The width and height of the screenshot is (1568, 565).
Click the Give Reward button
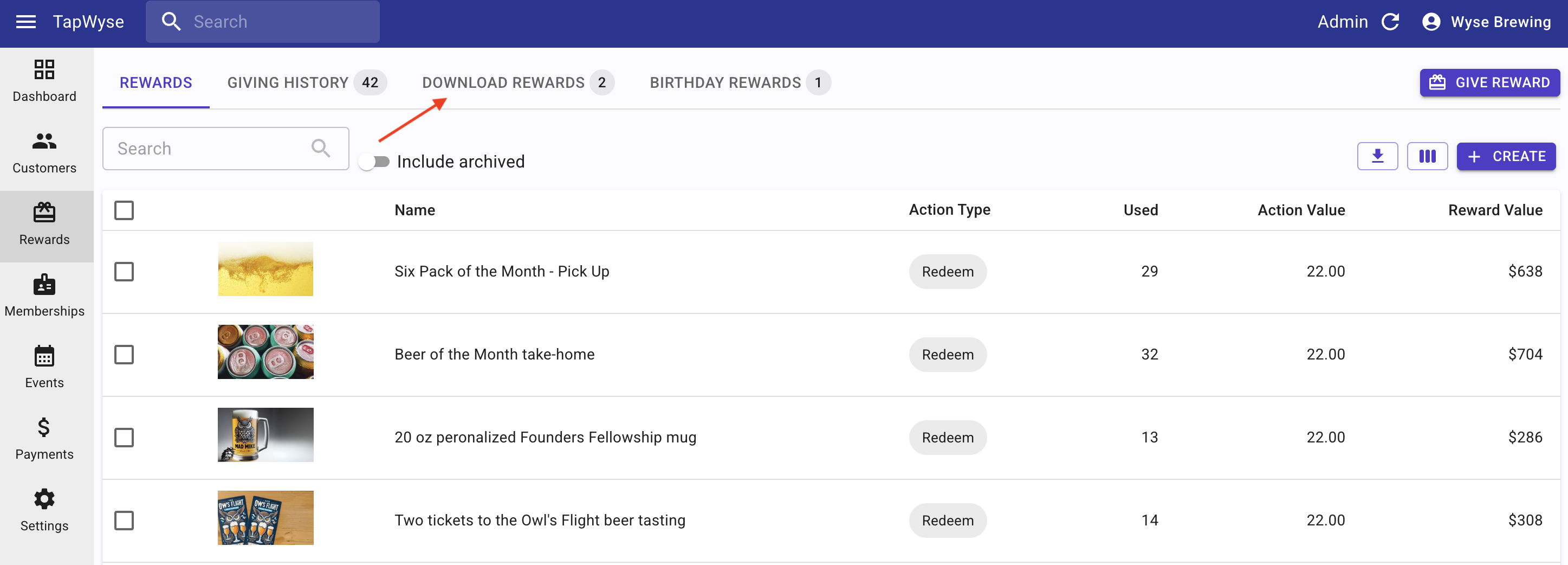tap(1489, 83)
